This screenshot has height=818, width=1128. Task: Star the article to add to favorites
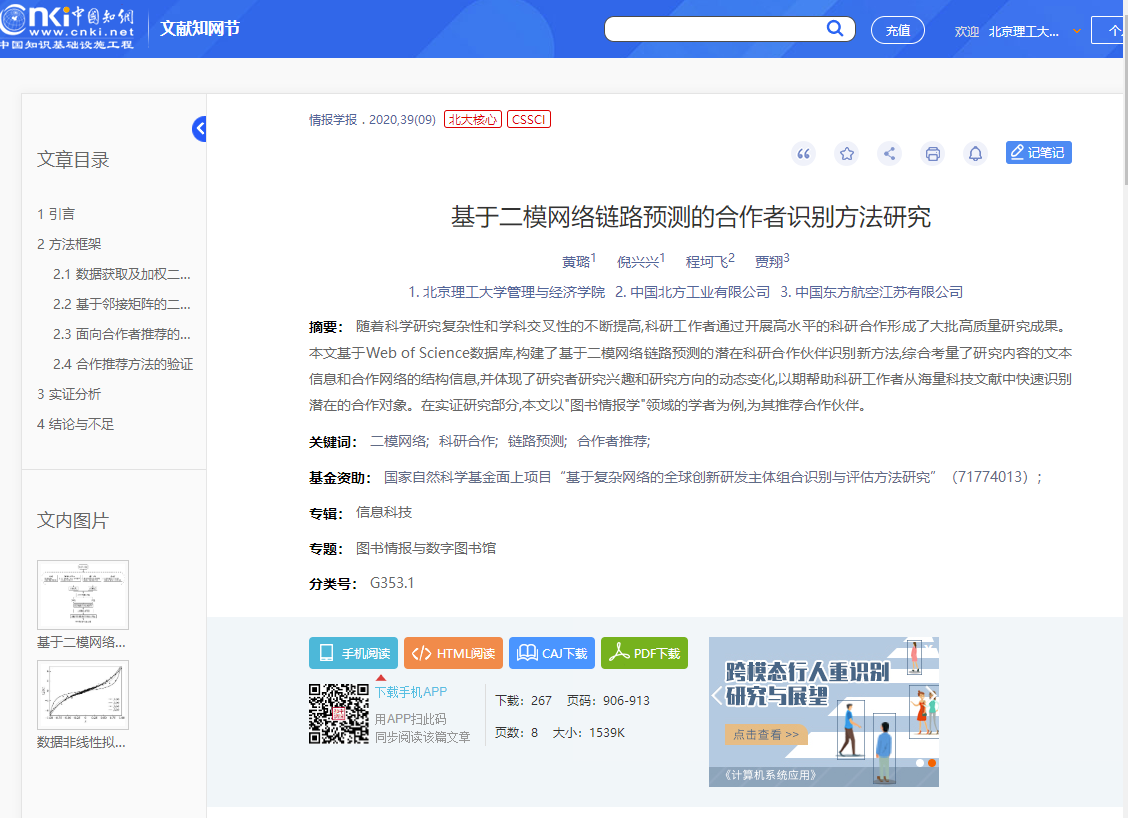(x=846, y=153)
